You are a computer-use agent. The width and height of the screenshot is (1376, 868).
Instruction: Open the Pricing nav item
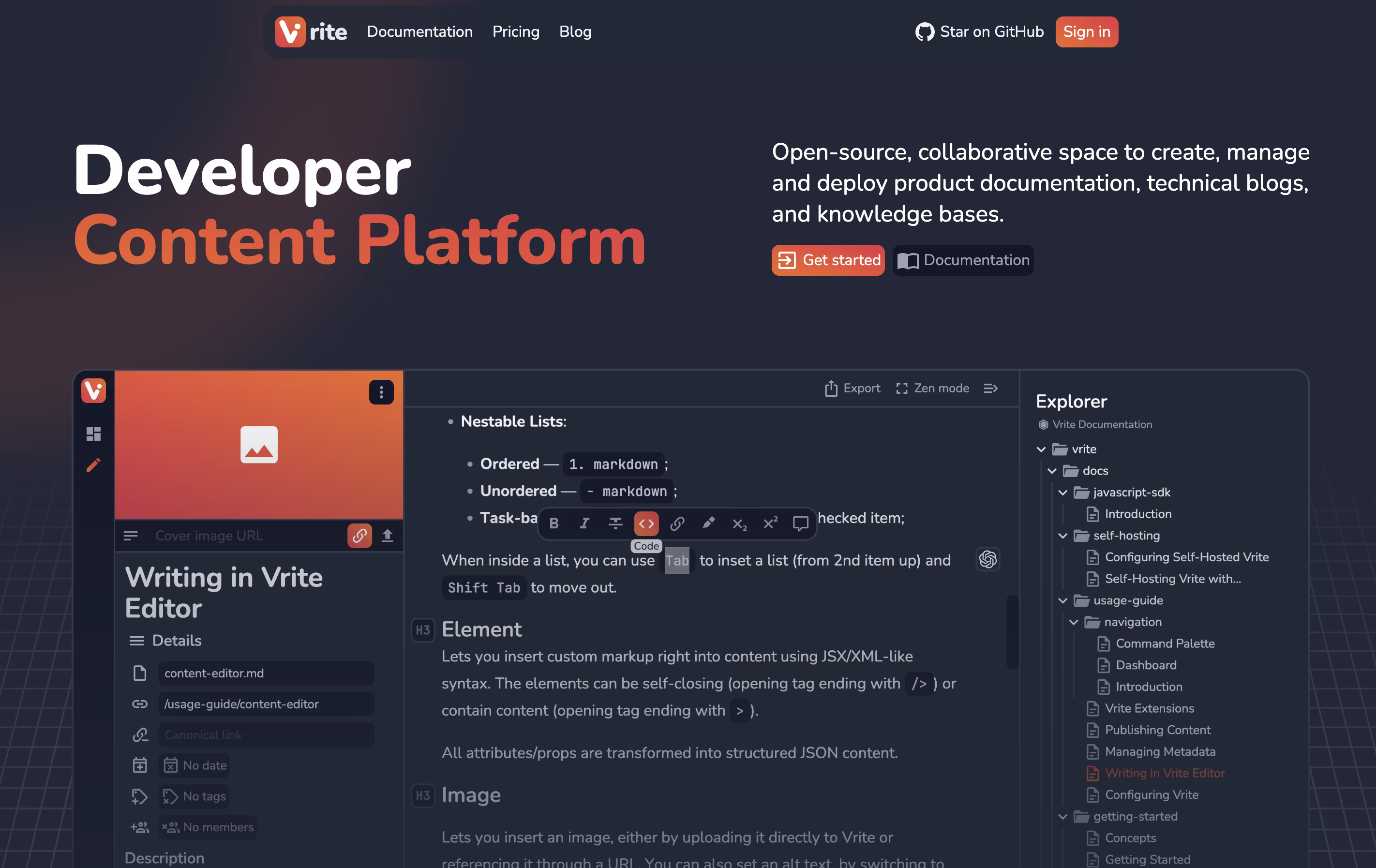(x=516, y=31)
